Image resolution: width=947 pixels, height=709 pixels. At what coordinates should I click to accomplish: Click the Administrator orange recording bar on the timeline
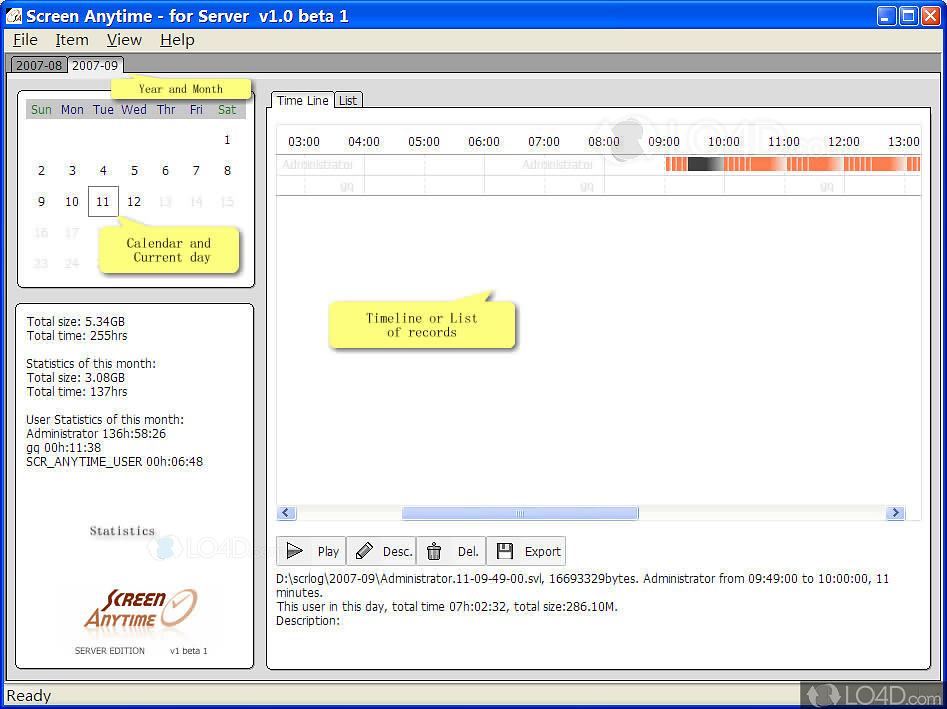pyautogui.click(x=790, y=162)
